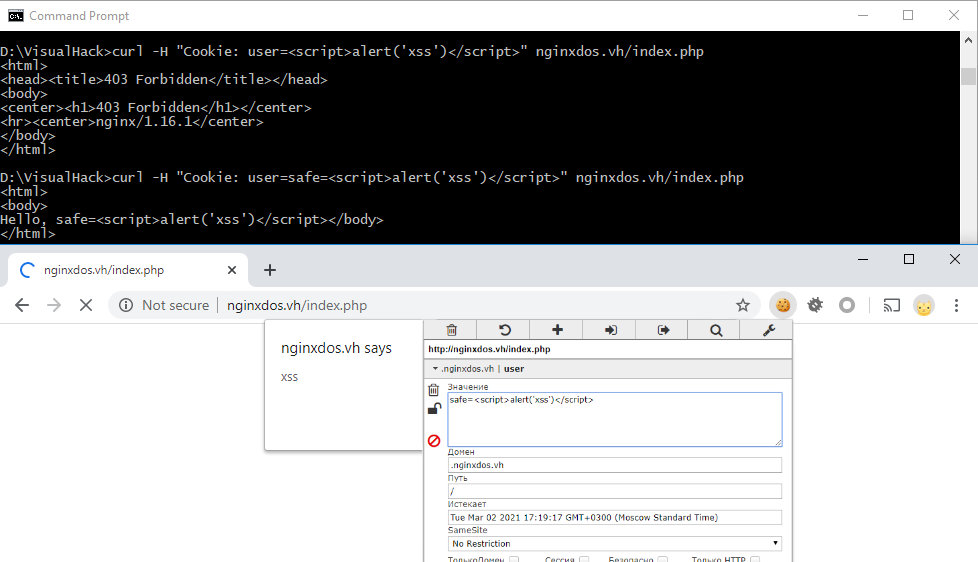Viewport: 978px width, 562px height.
Task: Click the domain field .nginxdos.vh
Action: pyautogui.click(x=614, y=465)
